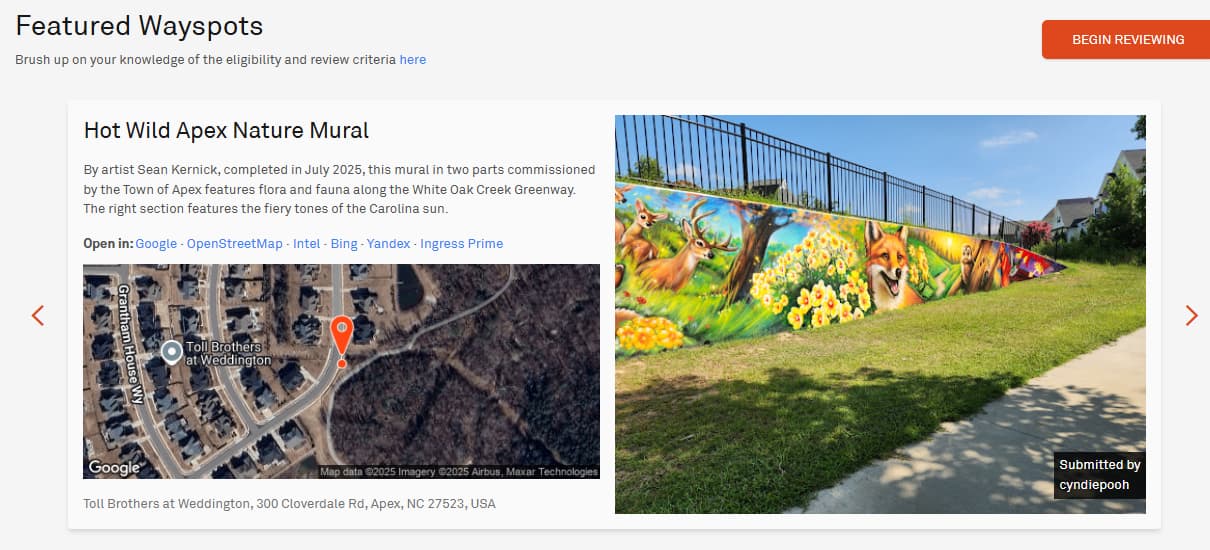1210x550 pixels.
Task: Click the next wayspot right arrow
Action: pyautogui.click(x=1191, y=316)
